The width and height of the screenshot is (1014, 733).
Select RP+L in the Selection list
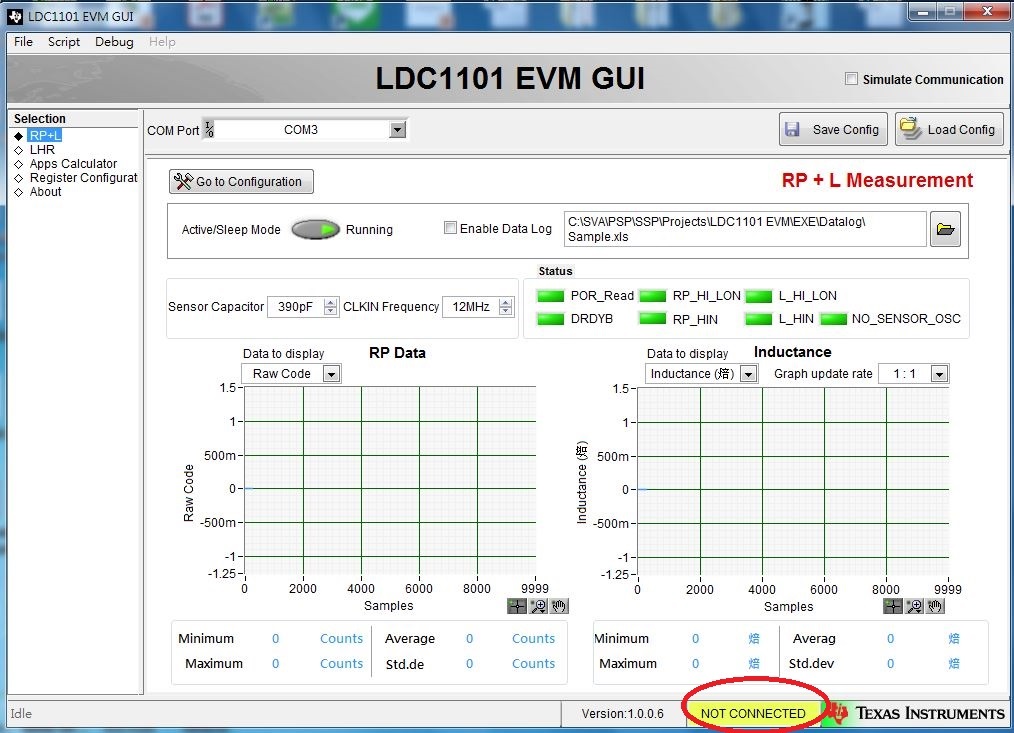(x=45, y=135)
